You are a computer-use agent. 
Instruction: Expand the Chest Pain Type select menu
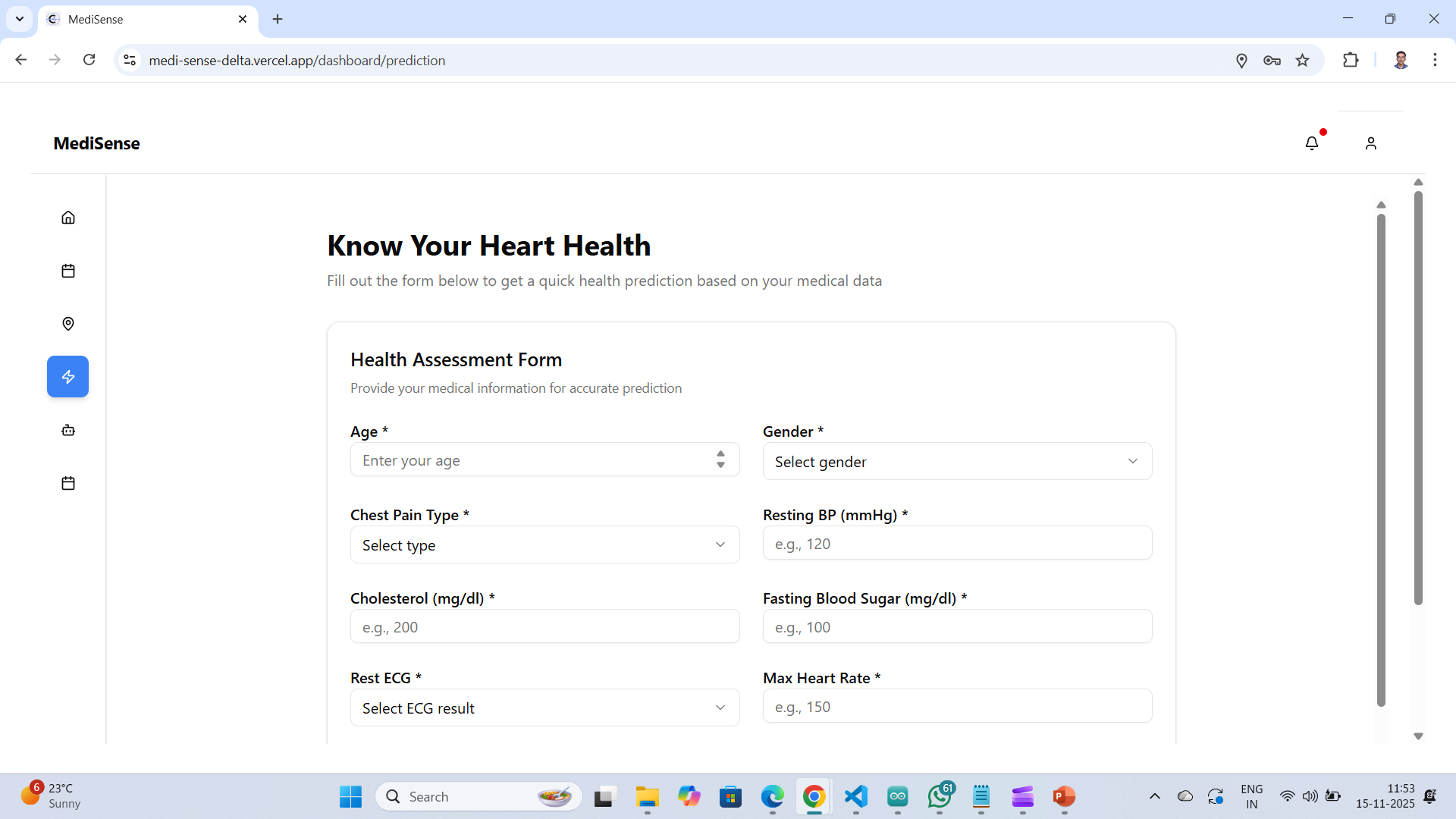pos(544,544)
